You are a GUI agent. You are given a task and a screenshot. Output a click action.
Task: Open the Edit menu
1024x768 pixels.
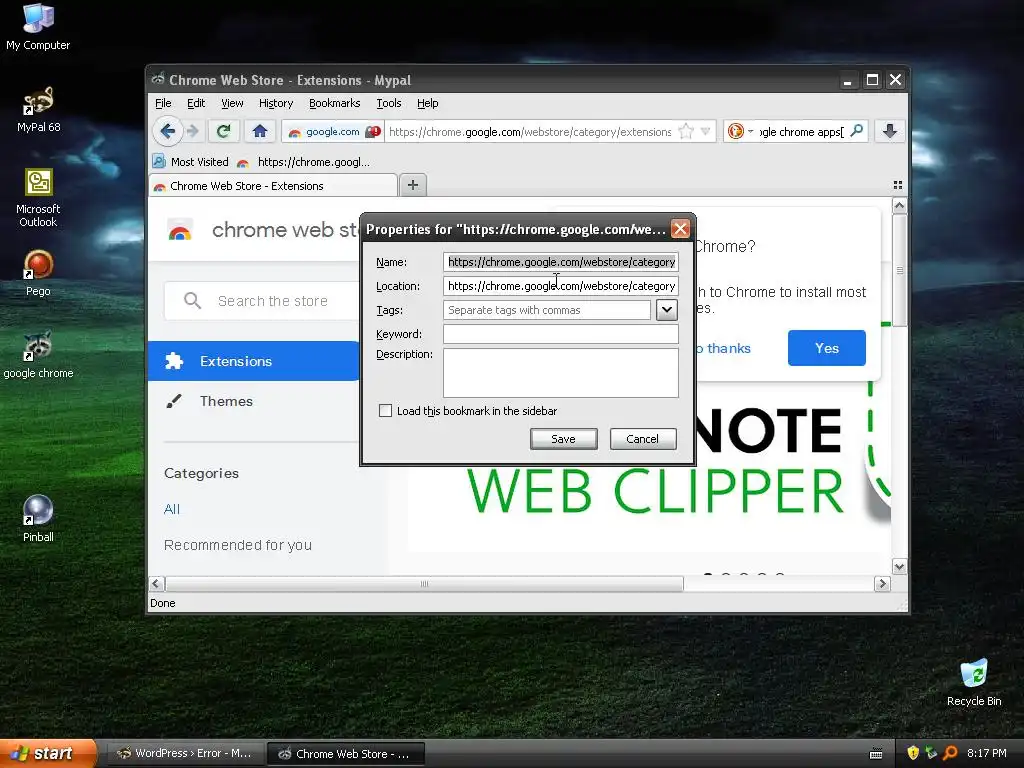pyautogui.click(x=196, y=103)
